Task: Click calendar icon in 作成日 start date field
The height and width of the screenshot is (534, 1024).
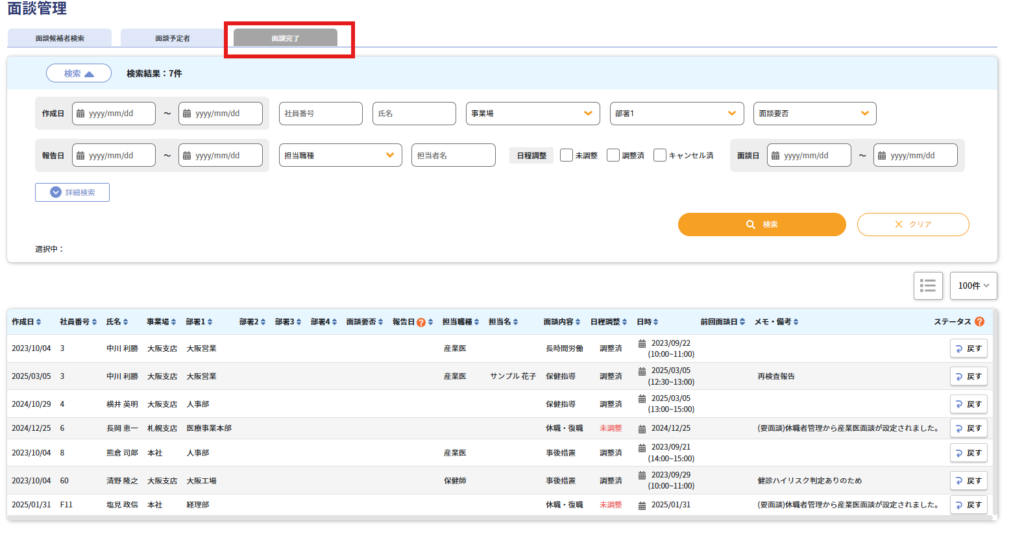Action: [x=78, y=114]
